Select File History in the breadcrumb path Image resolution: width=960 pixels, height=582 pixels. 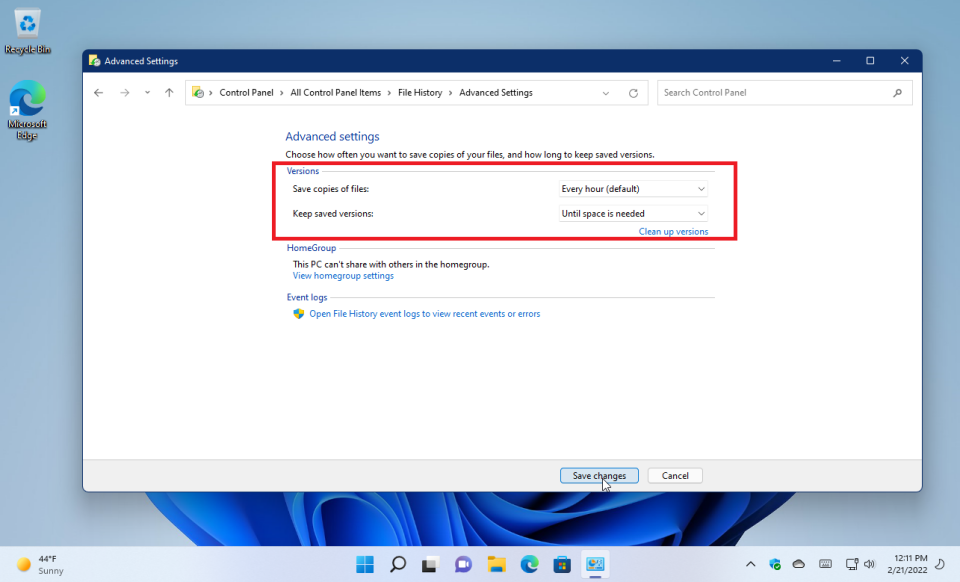(420, 92)
